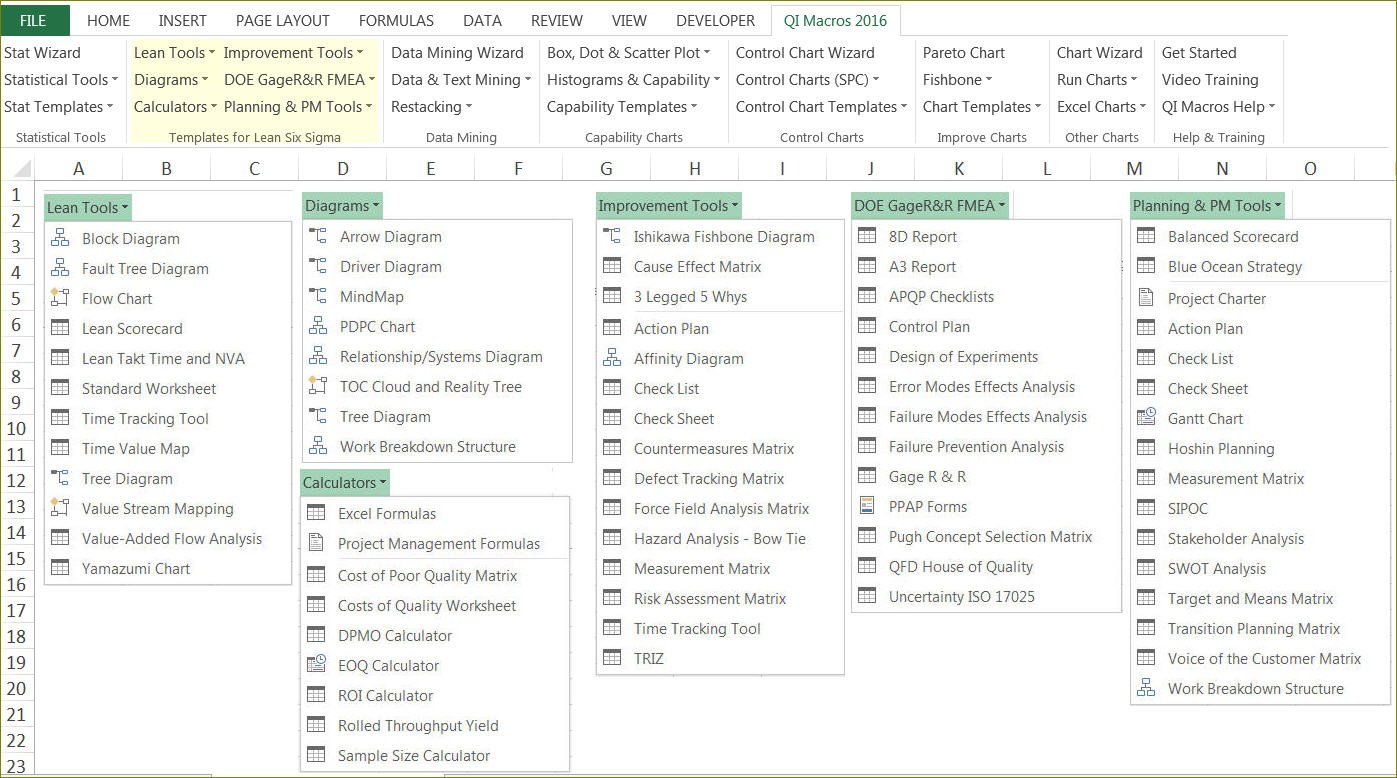The height and width of the screenshot is (778, 1397).
Task: Click the MindMap icon
Action: [318, 296]
